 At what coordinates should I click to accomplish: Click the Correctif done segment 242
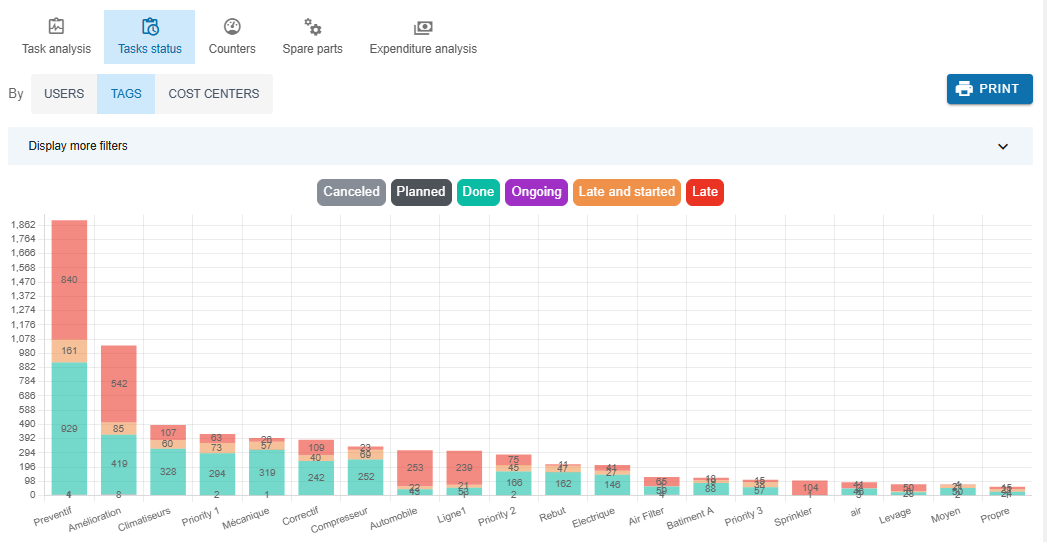coord(317,478)
